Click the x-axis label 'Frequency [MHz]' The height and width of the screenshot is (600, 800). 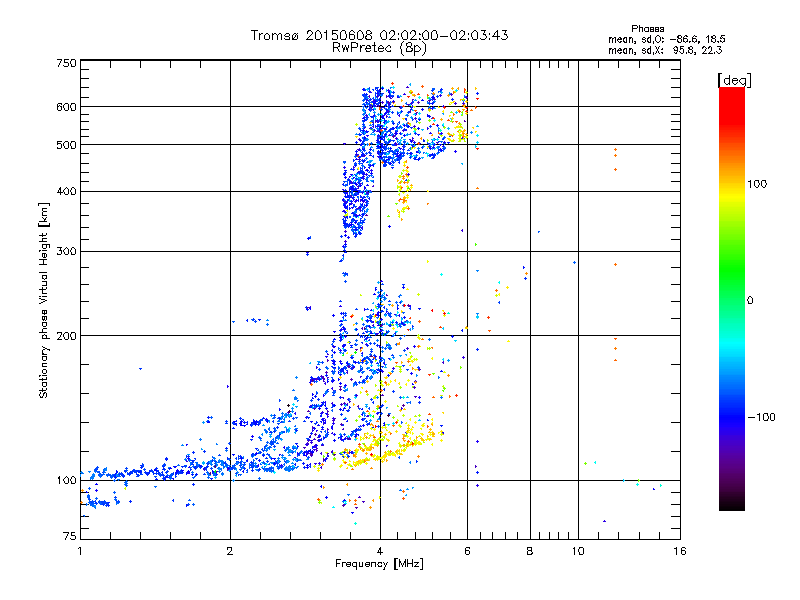(379, 564)
